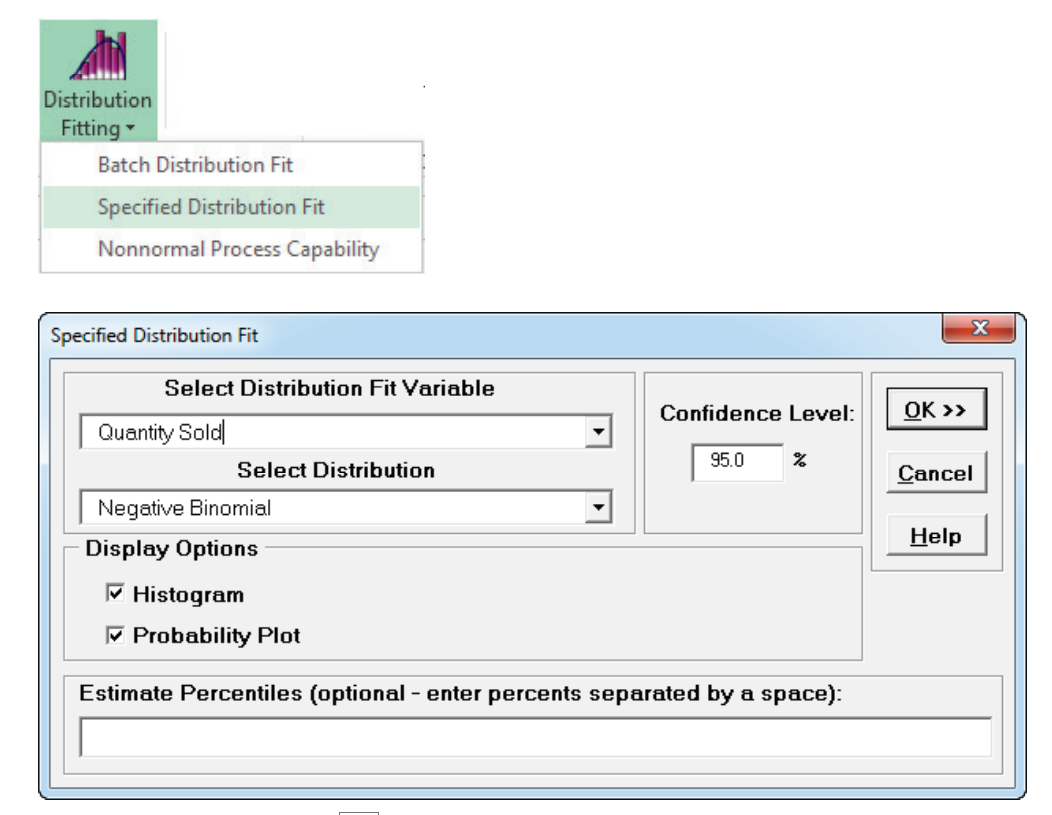This screenshot has width=1052, height=815.
Task: Click the Histogram label text
Action: pyautogui.click(x=188, y=595)
